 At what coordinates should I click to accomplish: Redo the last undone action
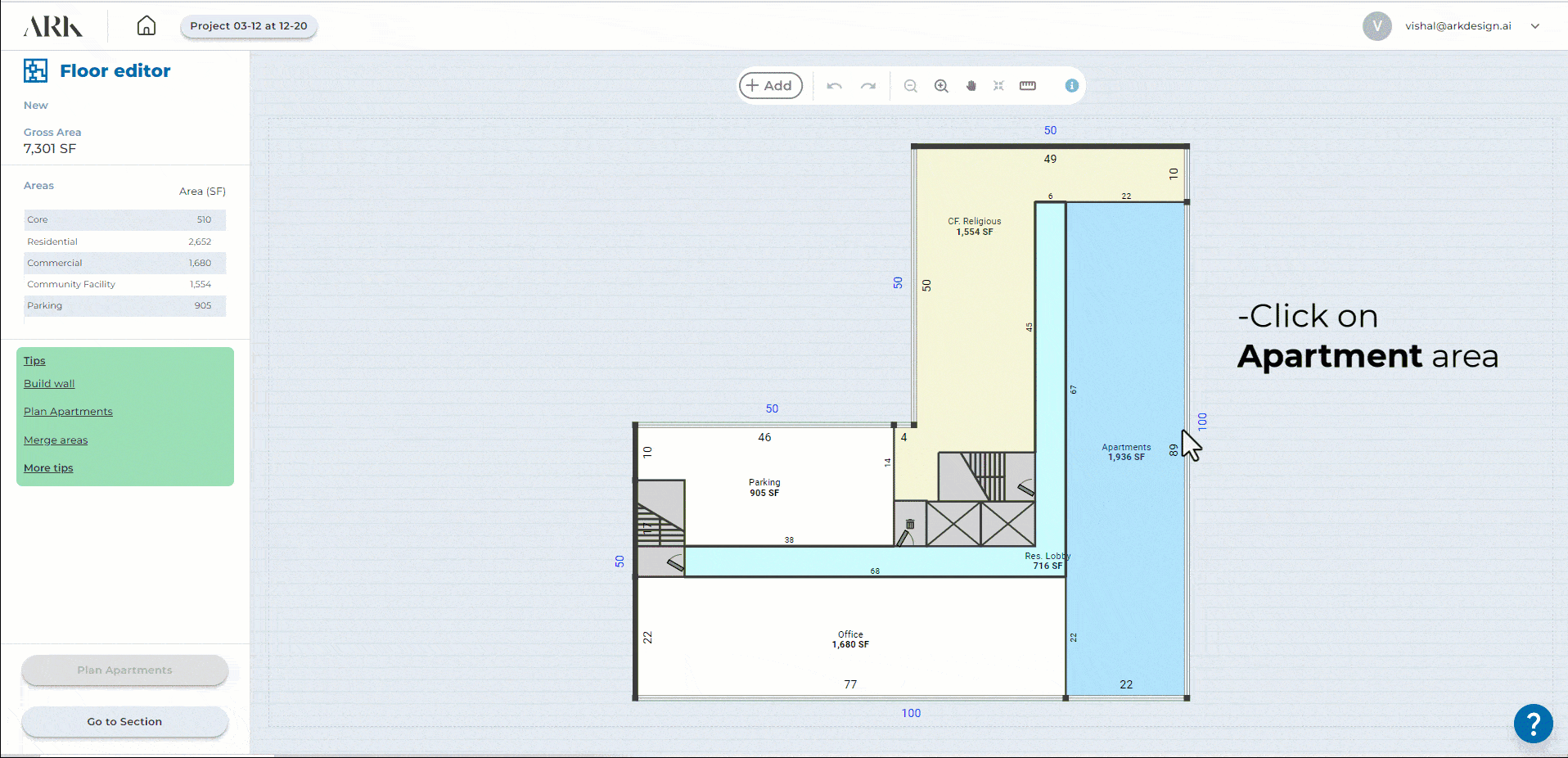point(868,86)
